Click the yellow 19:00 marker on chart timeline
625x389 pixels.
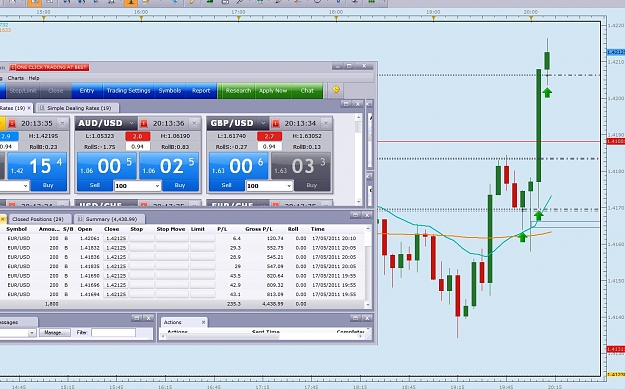tap(433, 18)
